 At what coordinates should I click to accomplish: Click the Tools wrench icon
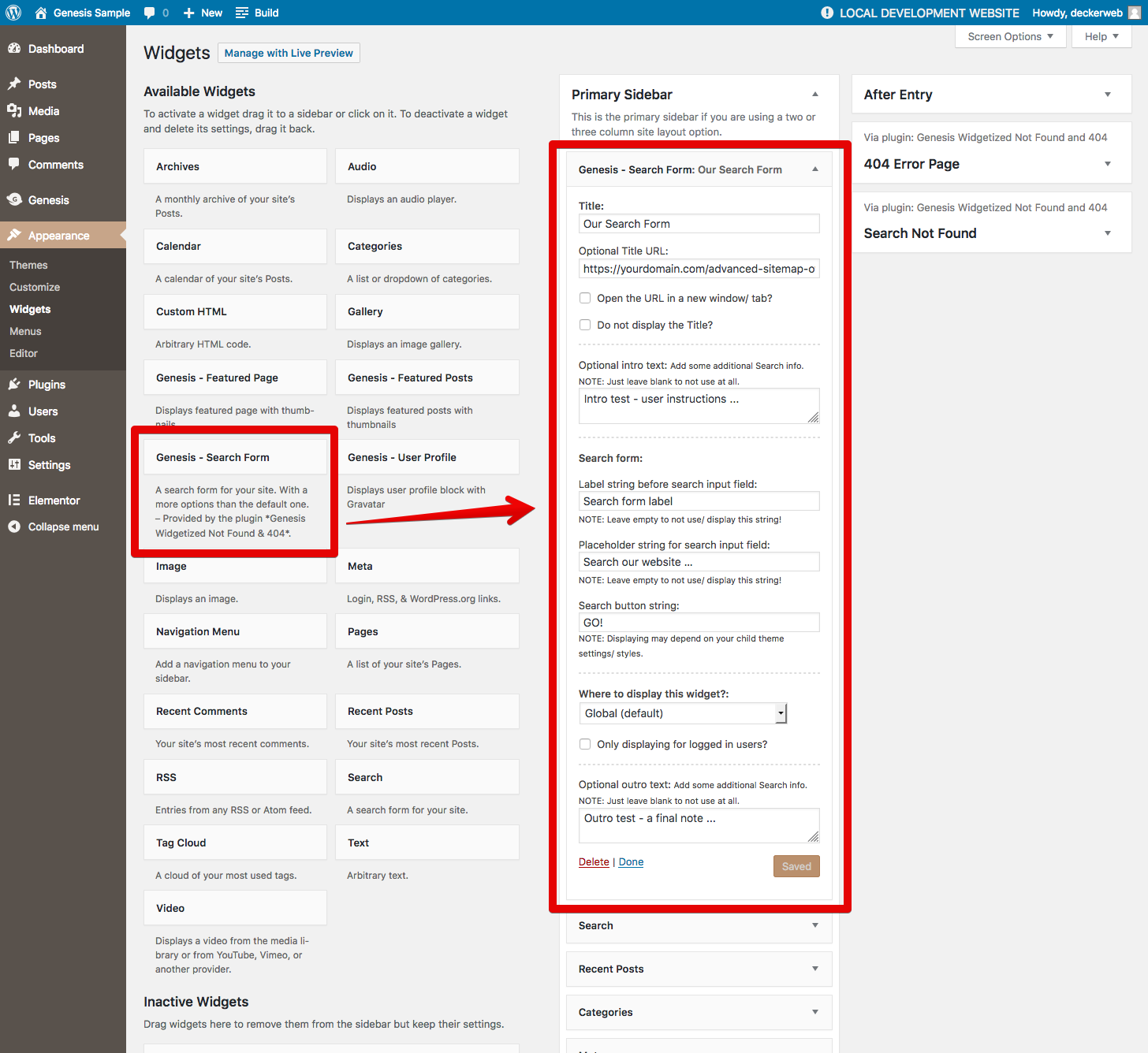point(14,437)
